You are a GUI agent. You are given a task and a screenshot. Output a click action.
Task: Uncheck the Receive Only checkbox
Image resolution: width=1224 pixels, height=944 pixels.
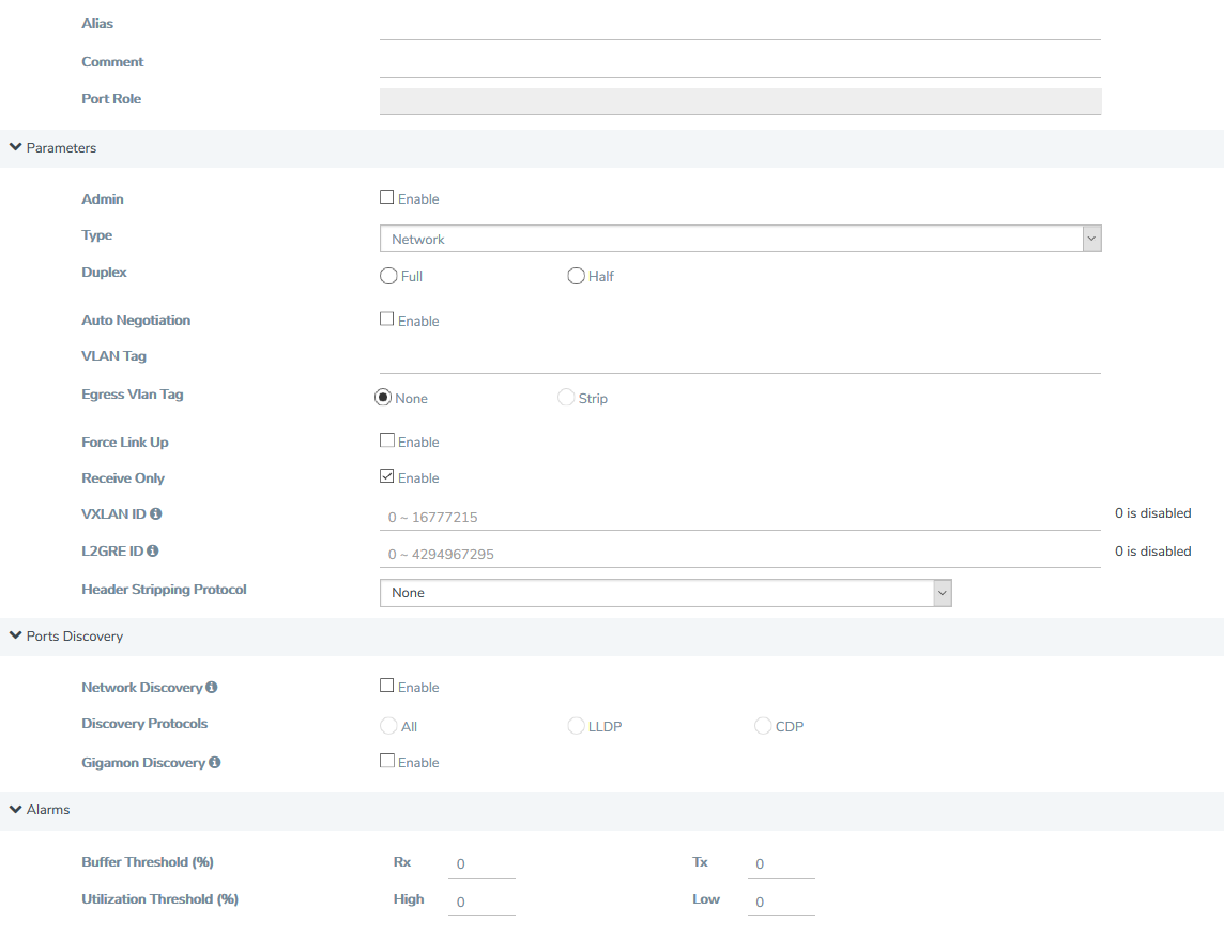tap(387, 477)
